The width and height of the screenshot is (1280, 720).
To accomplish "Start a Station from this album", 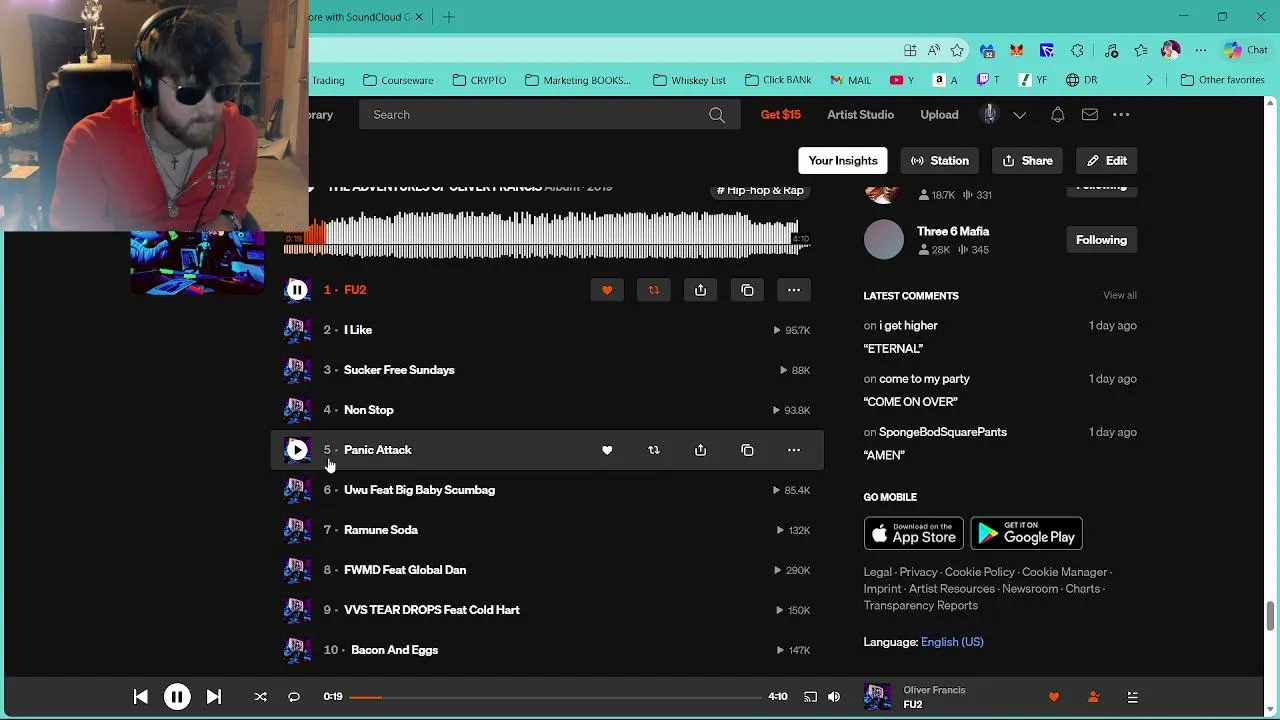I will [x=940, y=161].
